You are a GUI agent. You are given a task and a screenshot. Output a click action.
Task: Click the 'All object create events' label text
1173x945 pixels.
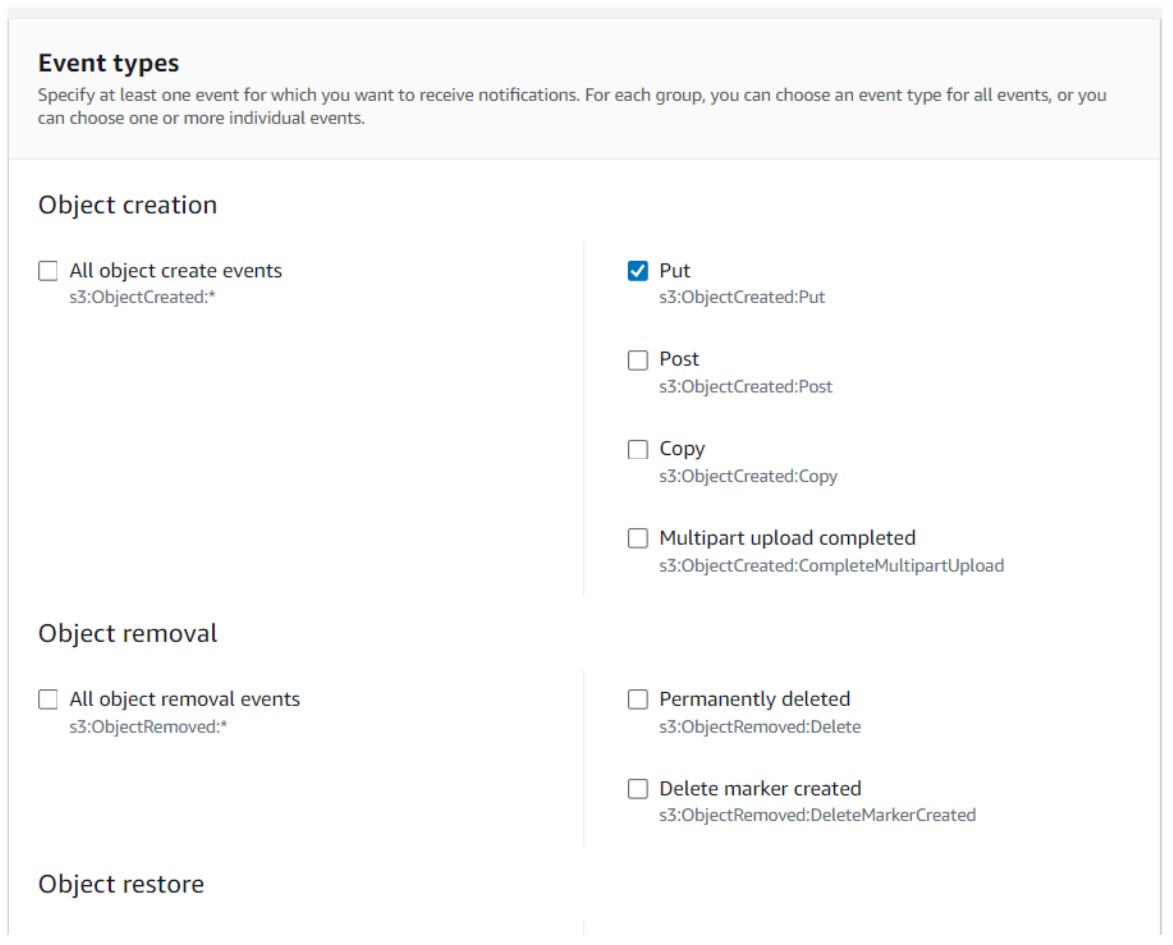click(175, 271)
